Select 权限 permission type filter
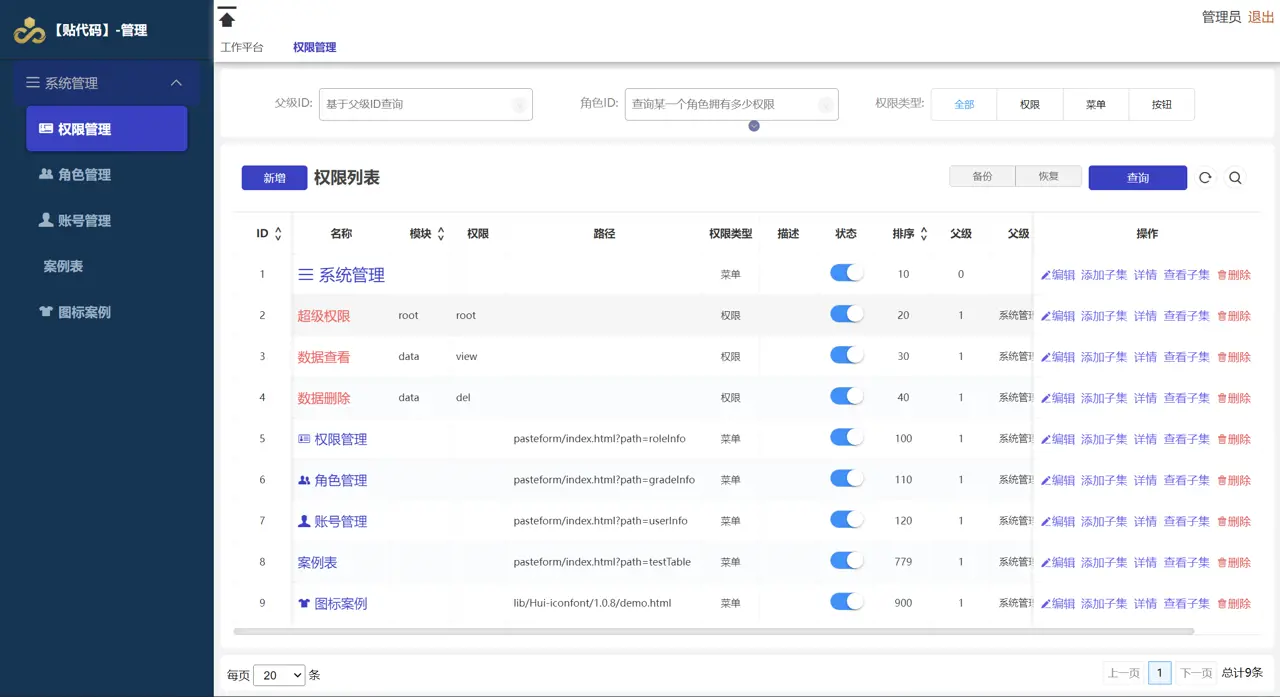1280x697 pixels. 1030,104
